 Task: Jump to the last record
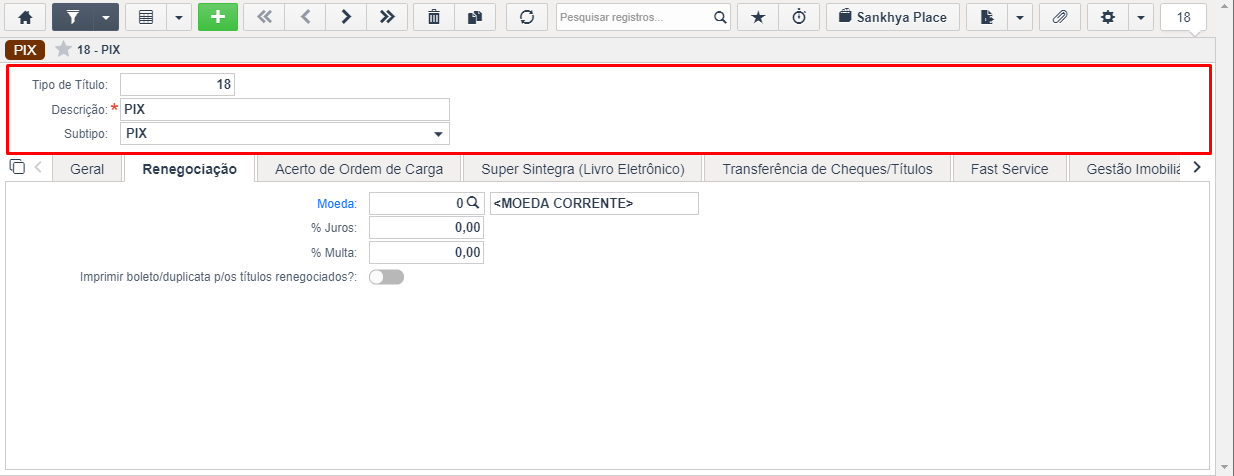tap(387, 17)
